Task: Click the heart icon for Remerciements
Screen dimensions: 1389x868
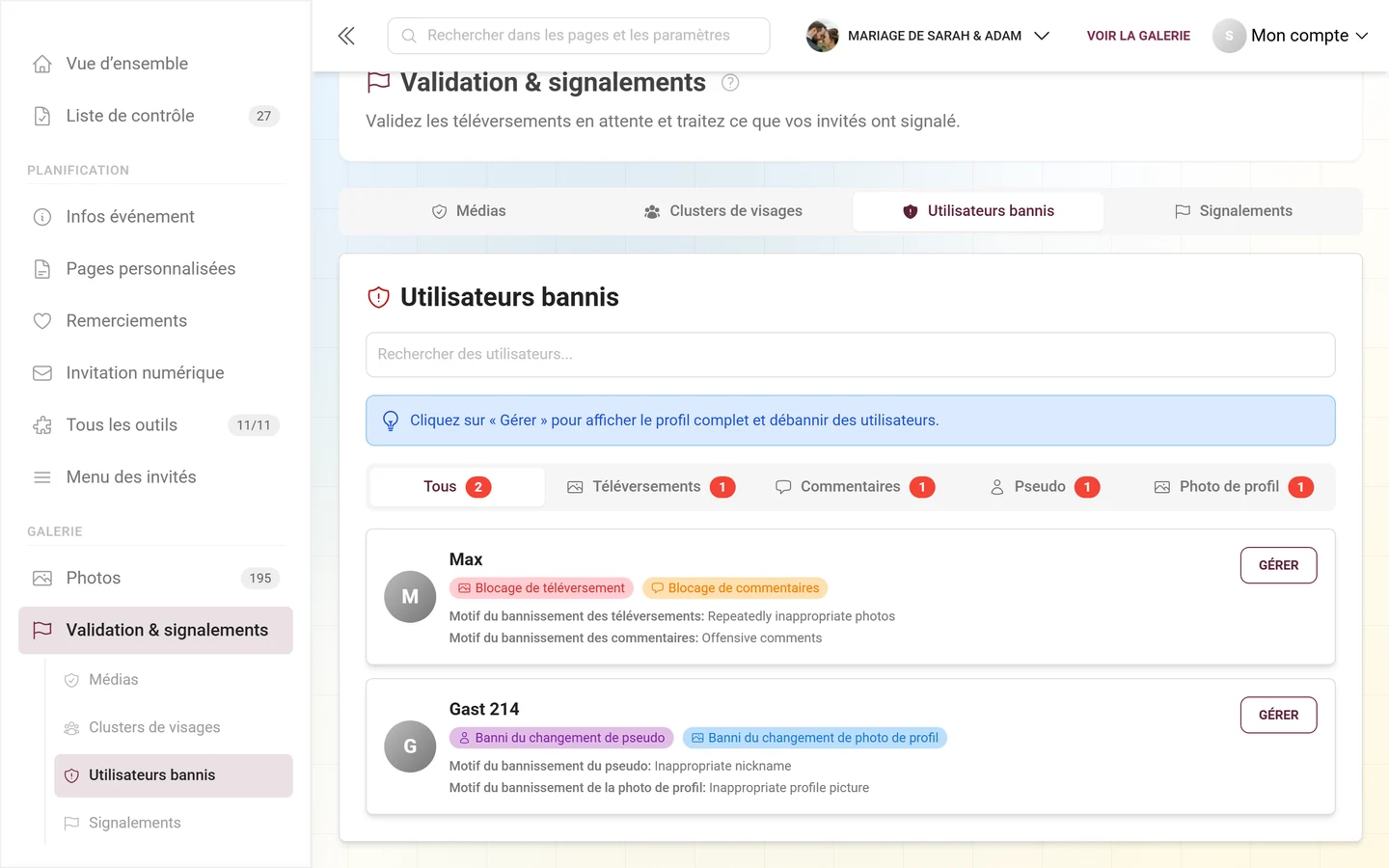Action: coord(42,321)
